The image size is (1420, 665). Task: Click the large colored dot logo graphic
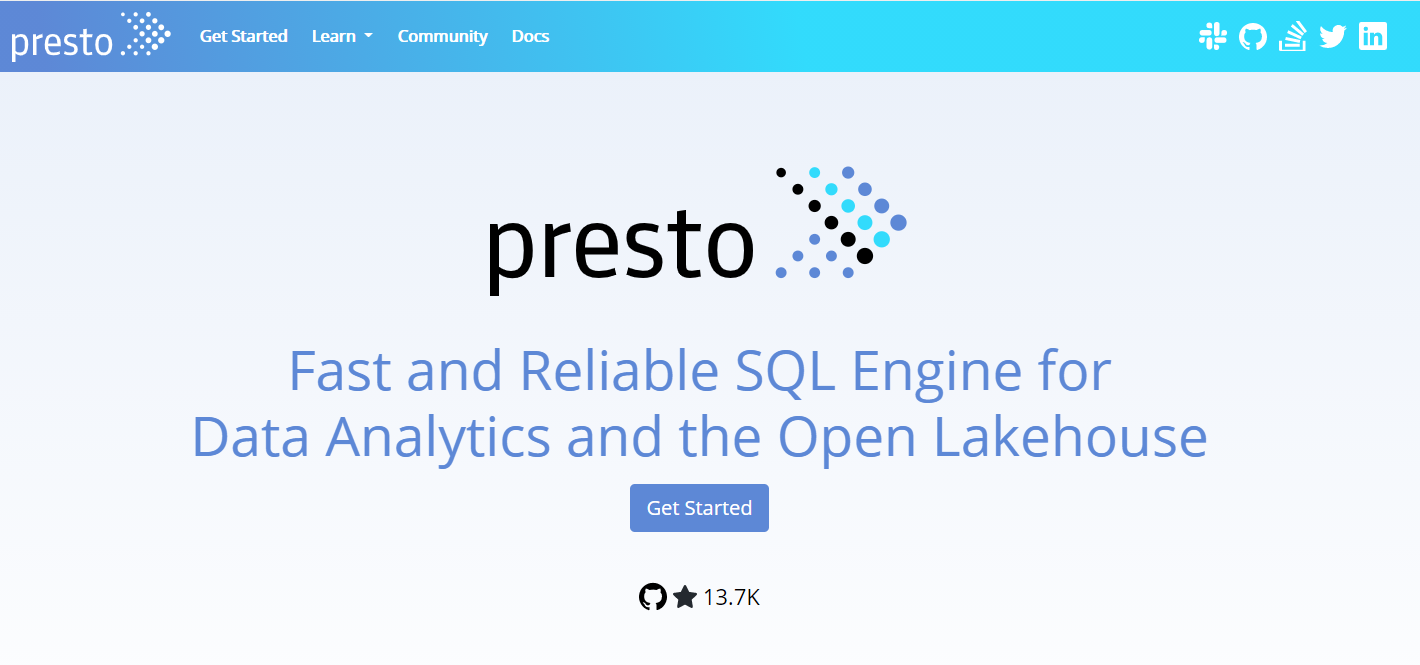click(840, 222)
